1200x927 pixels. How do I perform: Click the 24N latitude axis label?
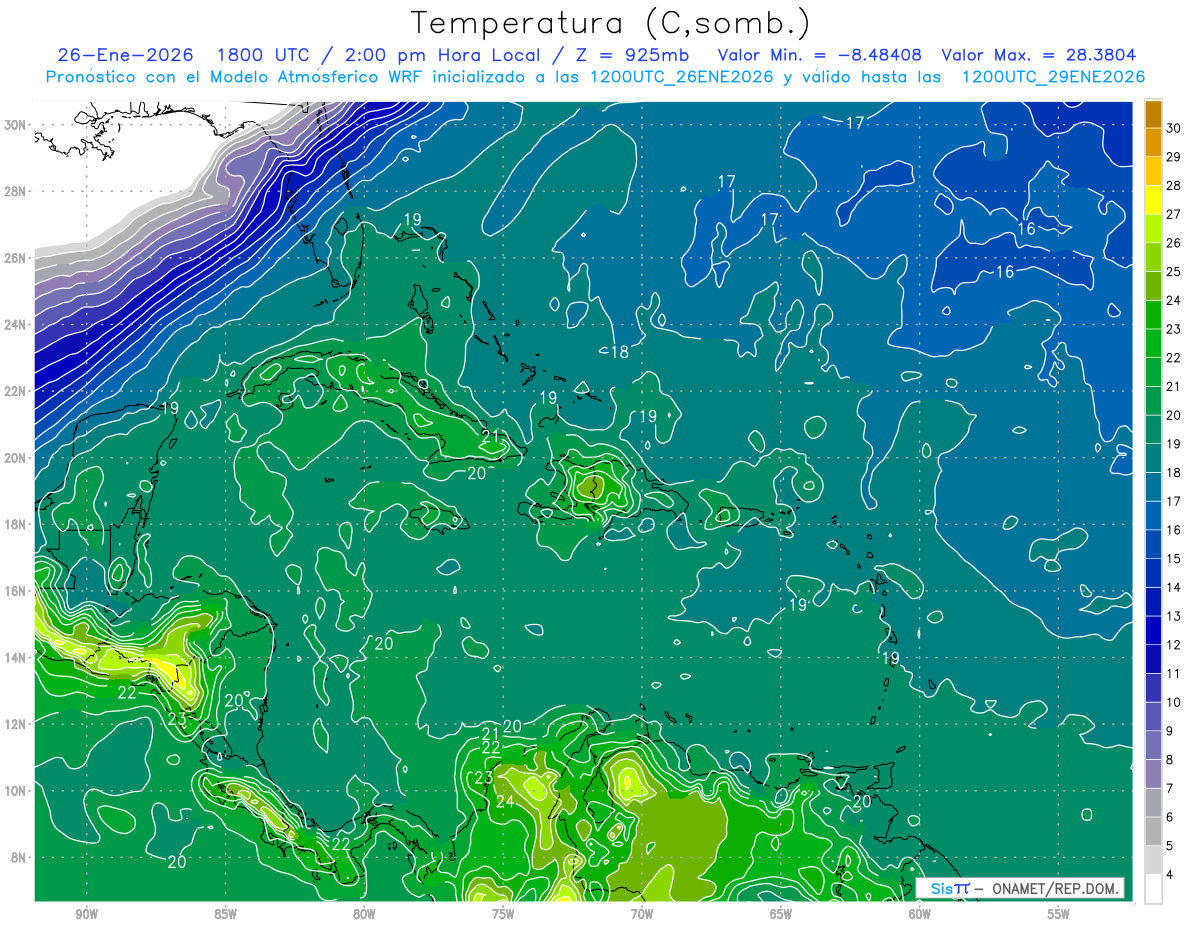[x=17, y=325]
